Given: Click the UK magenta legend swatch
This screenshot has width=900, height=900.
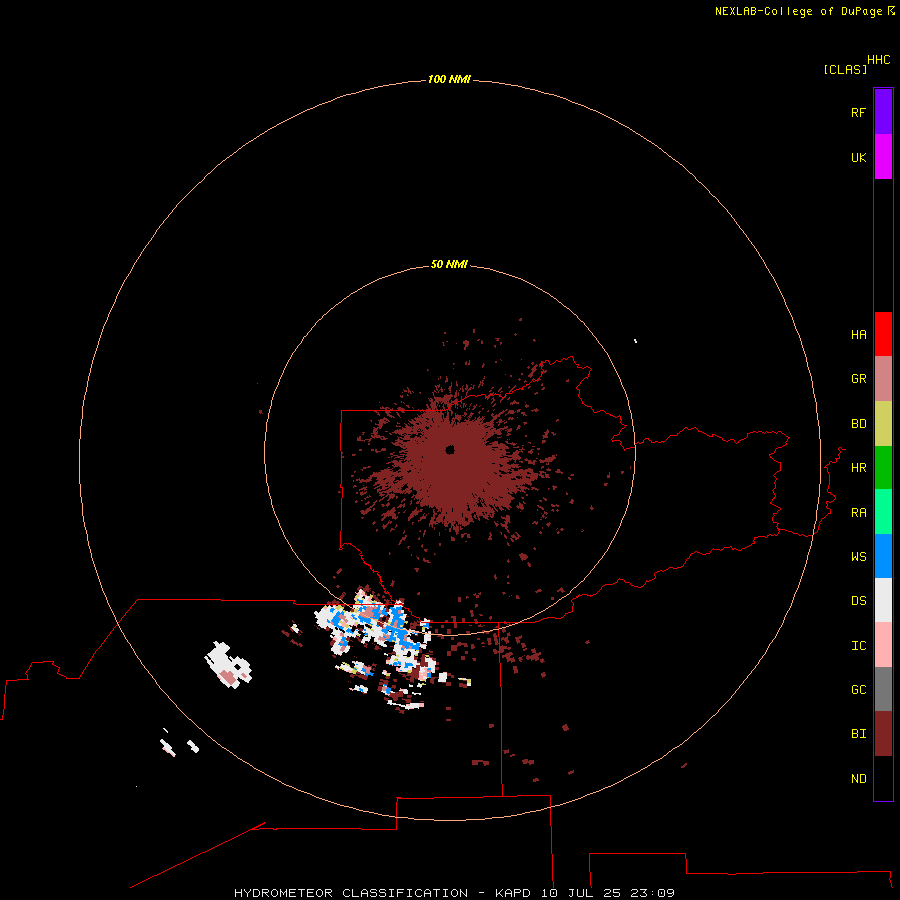Looking at the screenshot, I should pos(883,157).
